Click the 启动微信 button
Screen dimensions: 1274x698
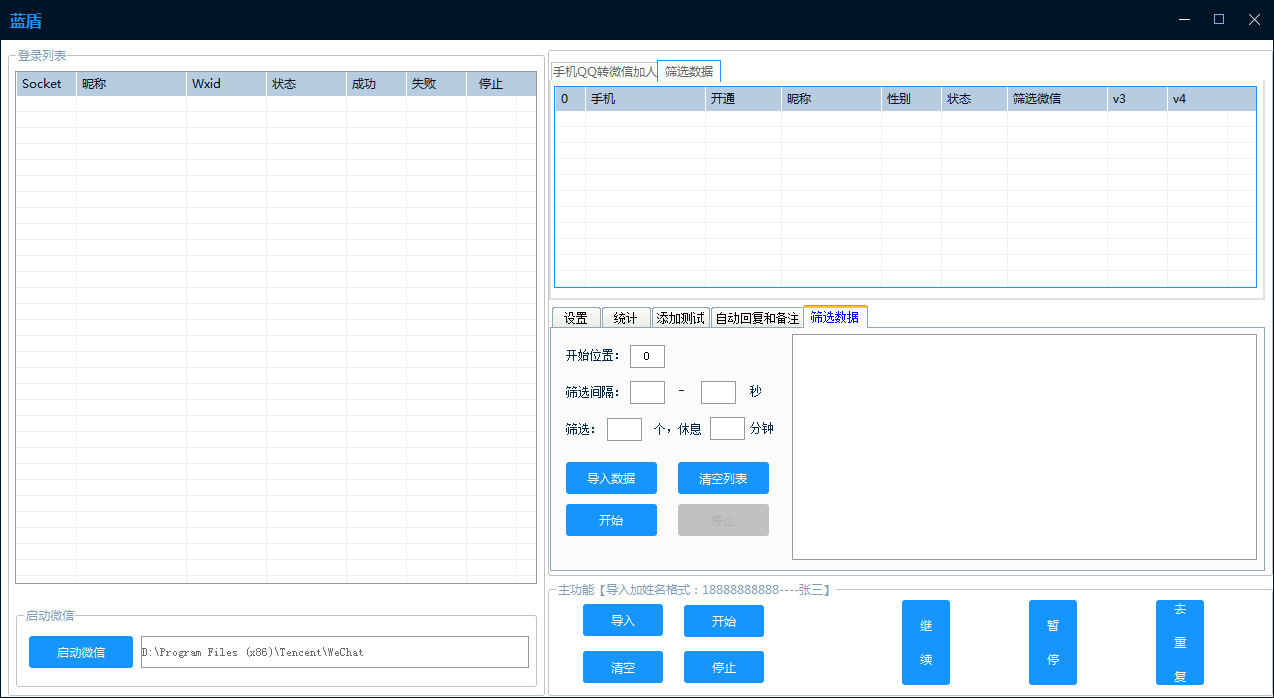[81, 652]
